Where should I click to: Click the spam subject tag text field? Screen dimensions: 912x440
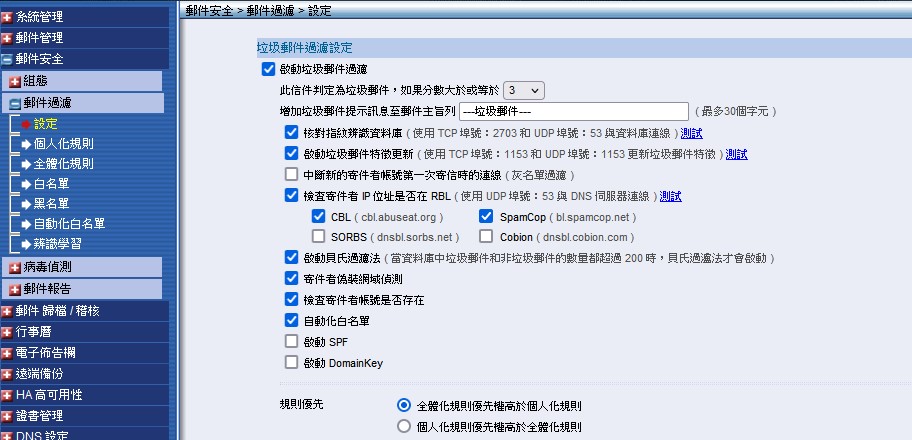(x=574, y=111)
